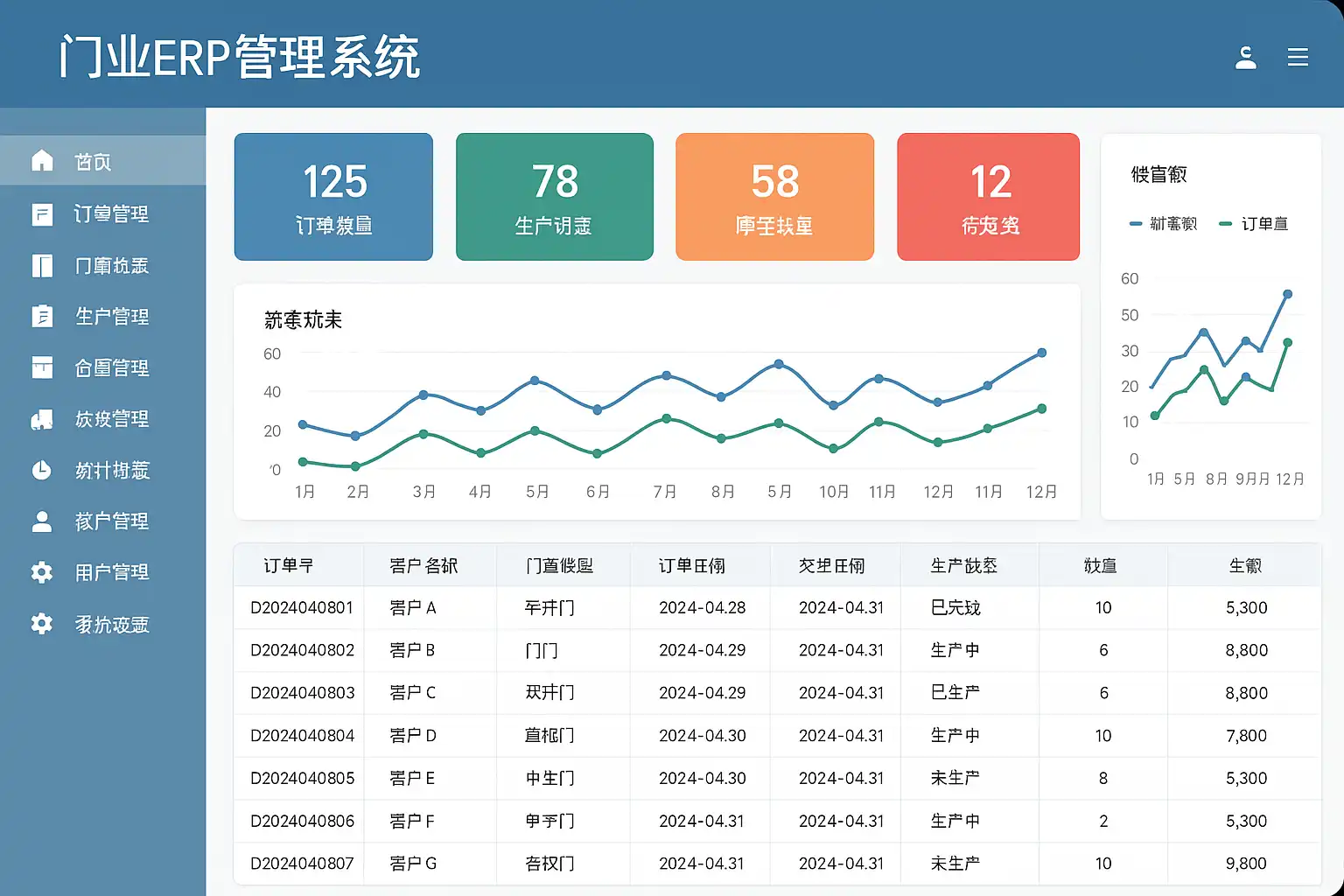
Task: Click the red card showing 12
Action: tap(988, 197)
